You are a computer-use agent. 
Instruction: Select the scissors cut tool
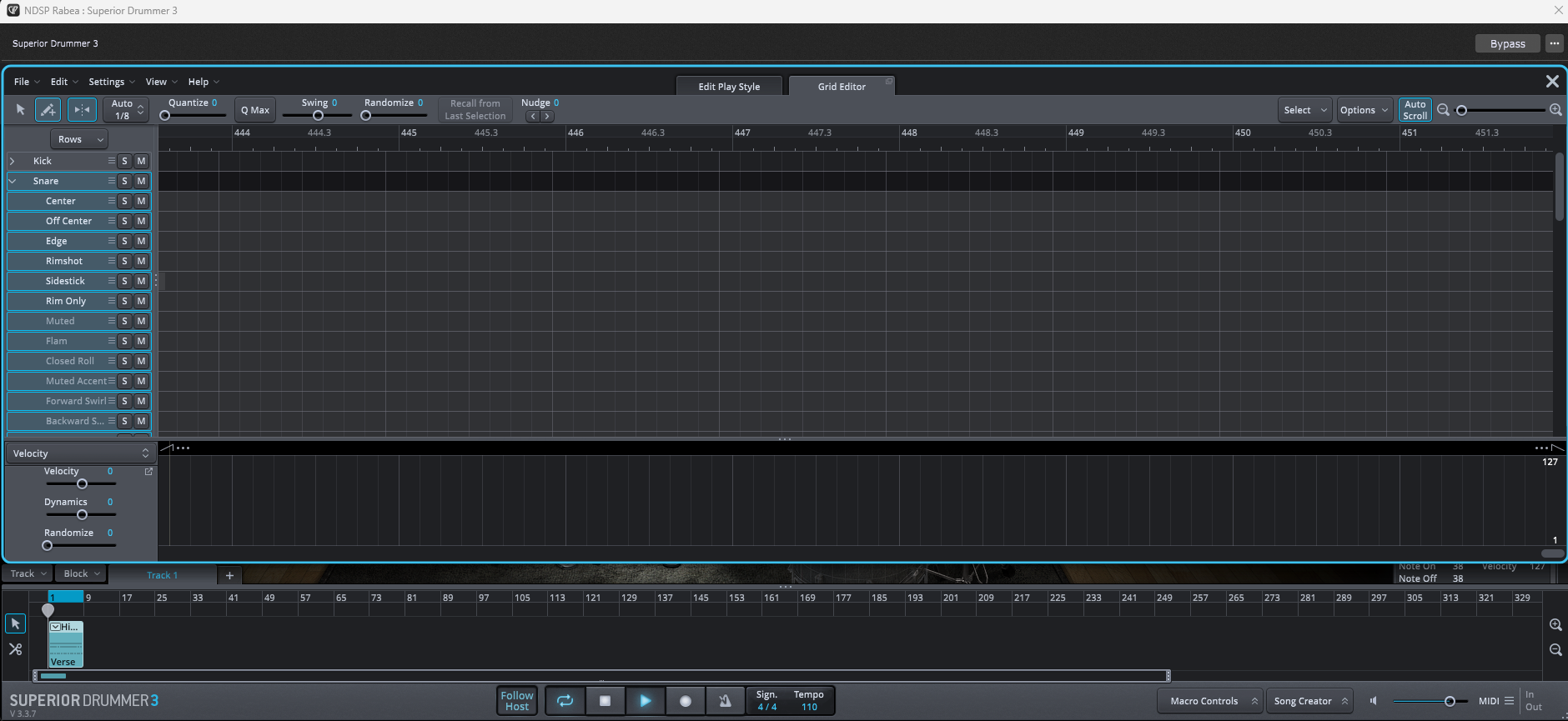coord(15,648)
